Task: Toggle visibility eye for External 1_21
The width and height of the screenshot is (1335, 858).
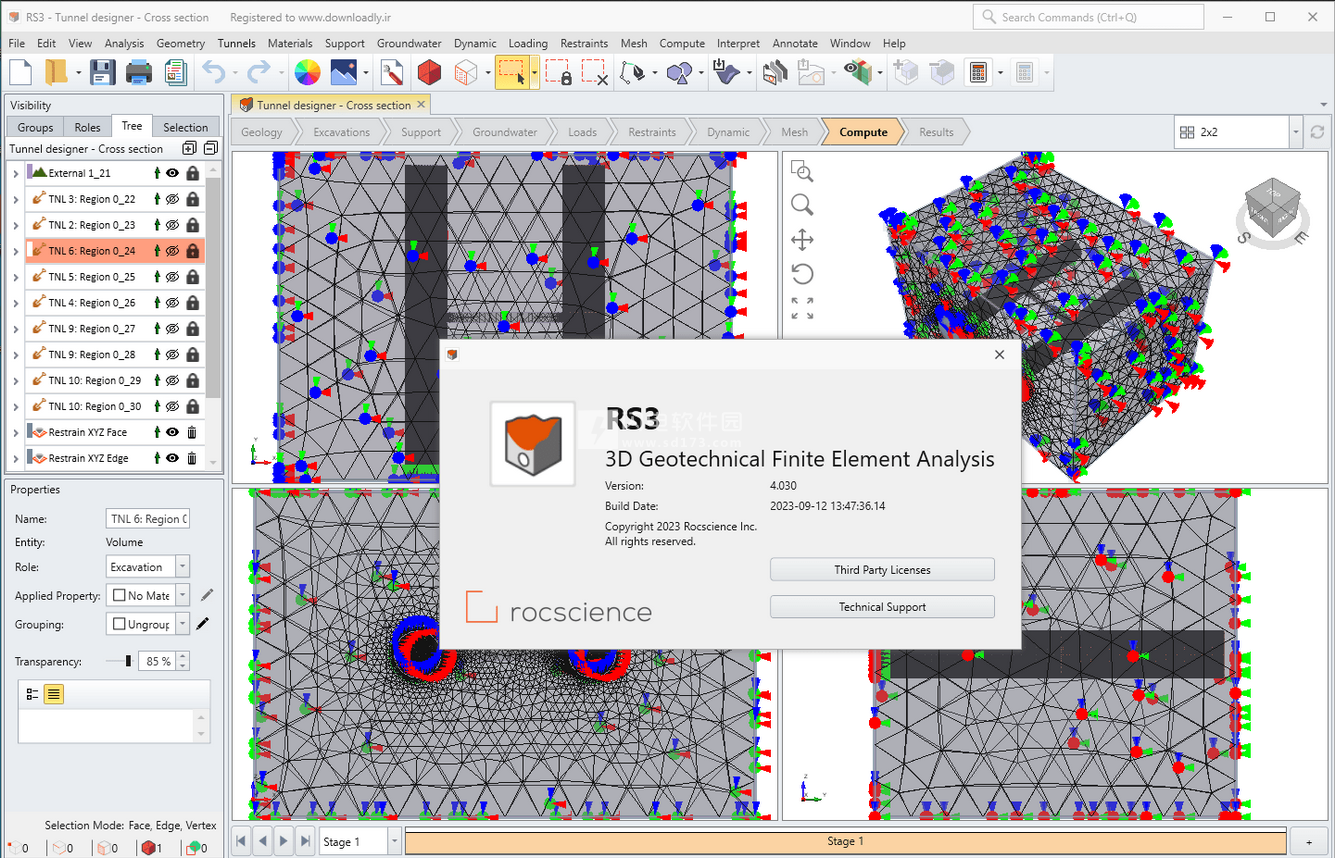Action: tap(172, 173)
